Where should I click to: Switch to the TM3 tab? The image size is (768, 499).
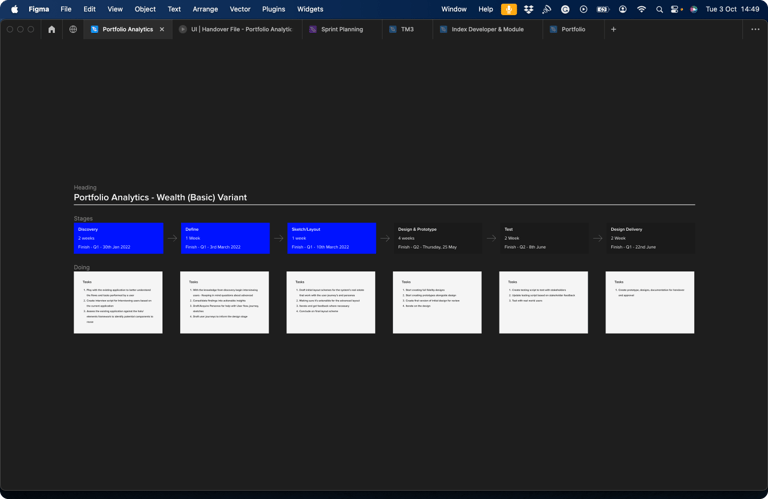[x=407, y=30]
